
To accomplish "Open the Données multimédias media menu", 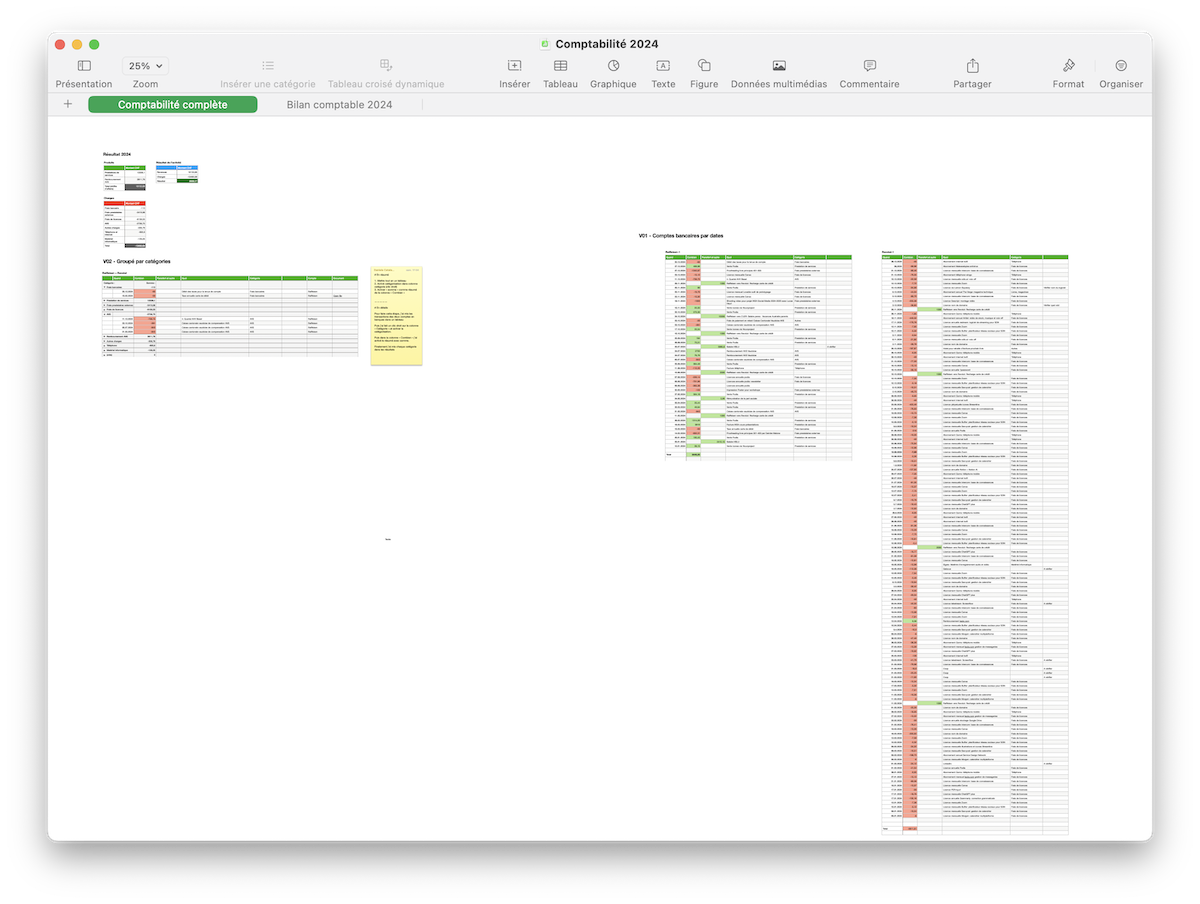I will click(778, 66).
